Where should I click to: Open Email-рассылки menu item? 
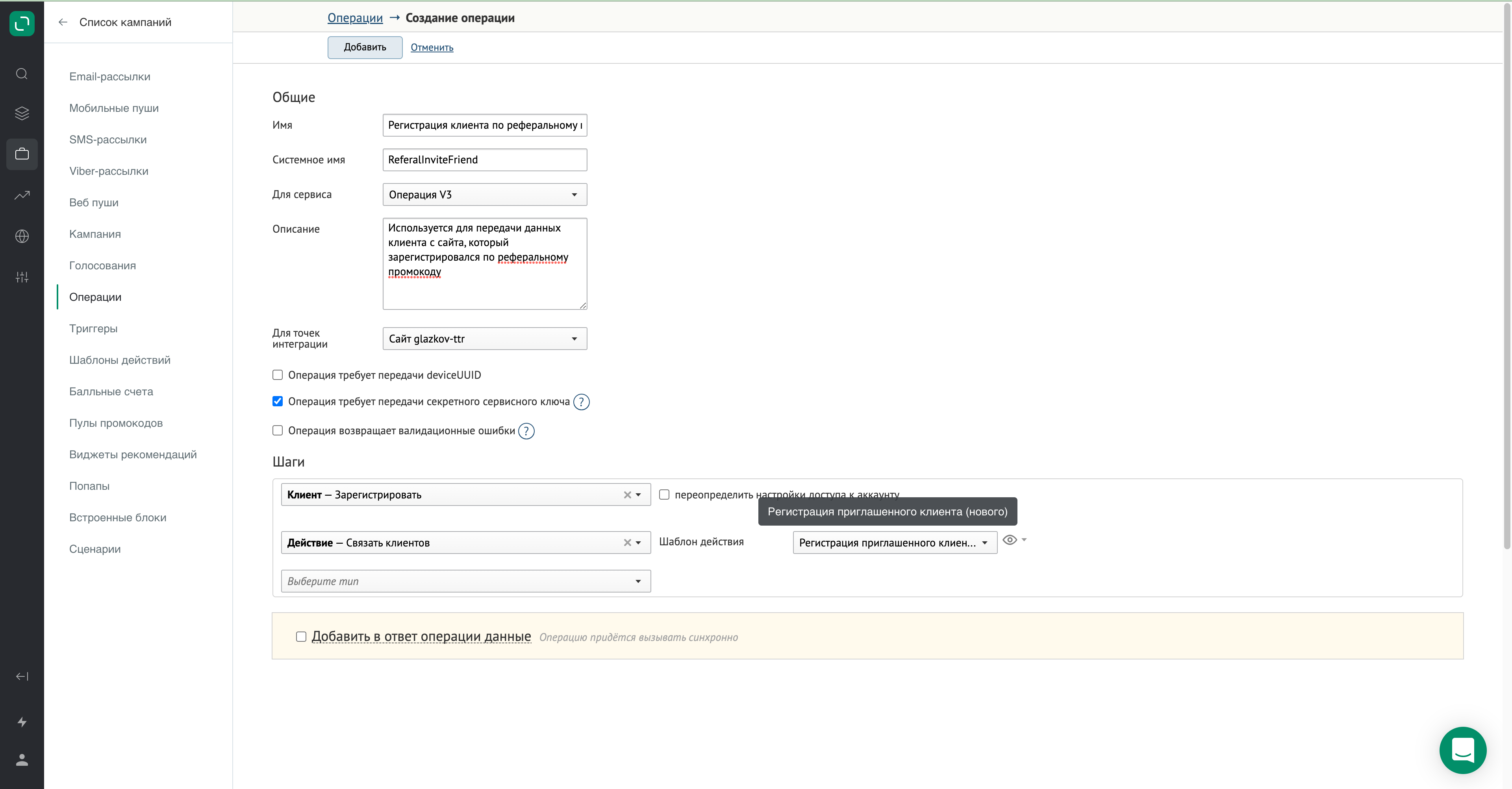(x=110, y=77)
